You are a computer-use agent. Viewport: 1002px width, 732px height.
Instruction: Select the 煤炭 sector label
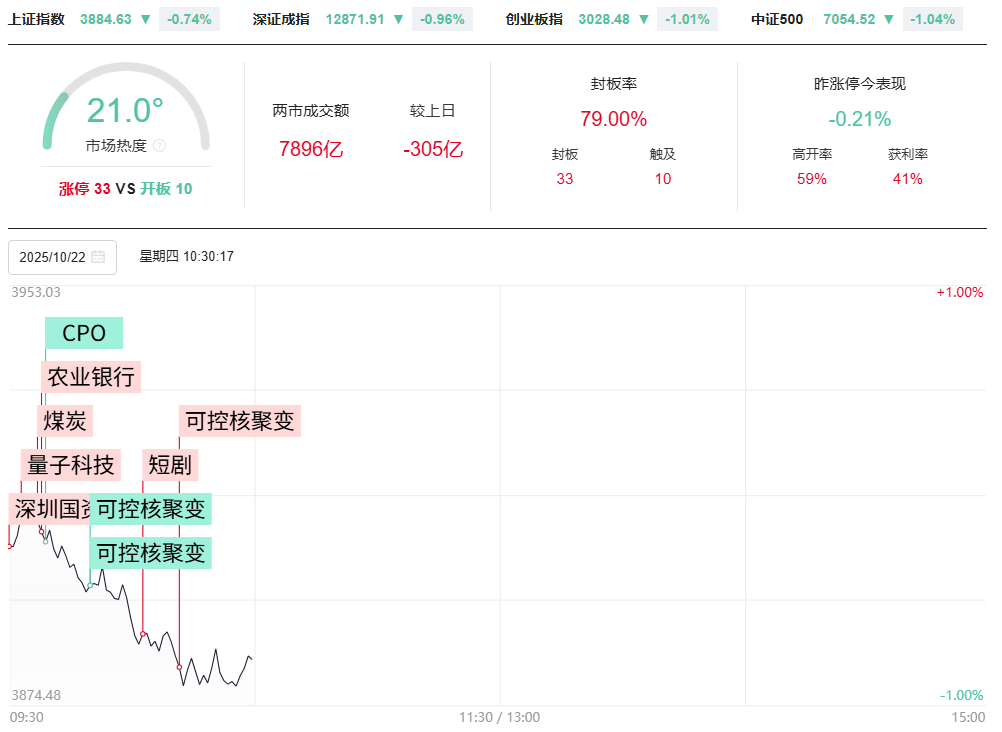pos(65,421)
